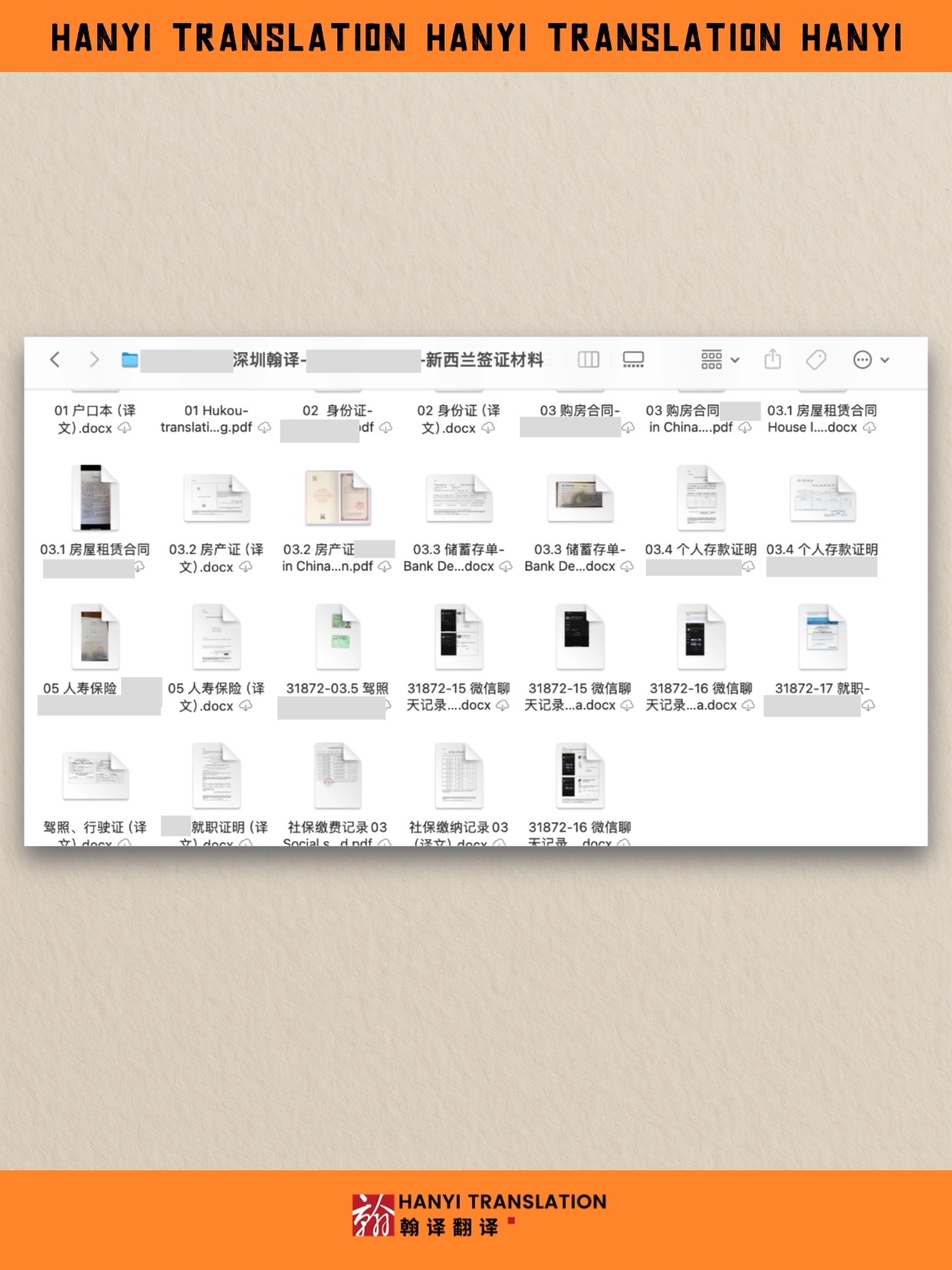Download cloud icon for 31872-17 就职- file
Image resolution: width=952 pixels, height=1270 pixels.
(x=868, y=706)
